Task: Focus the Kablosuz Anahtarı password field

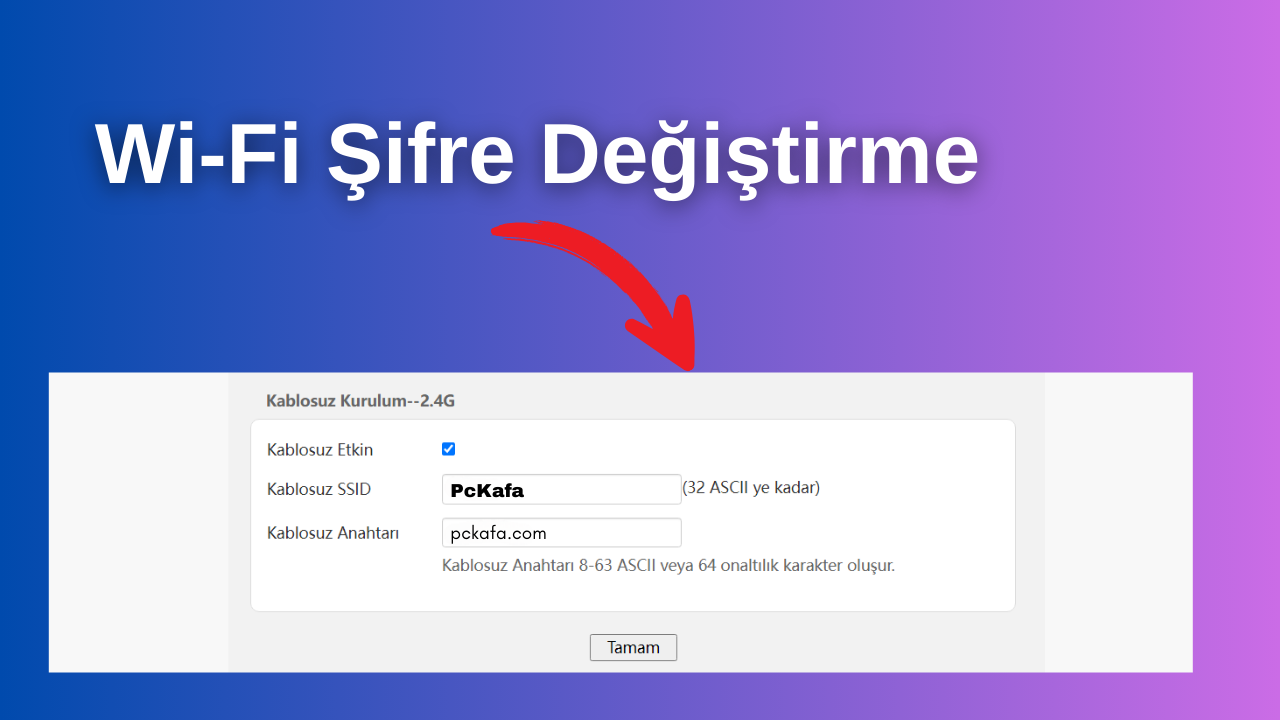Action: 561,533
